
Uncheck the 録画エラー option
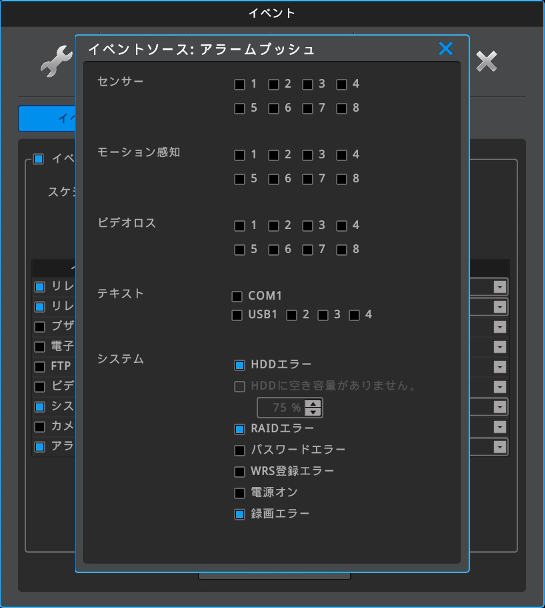click(240, 514)
